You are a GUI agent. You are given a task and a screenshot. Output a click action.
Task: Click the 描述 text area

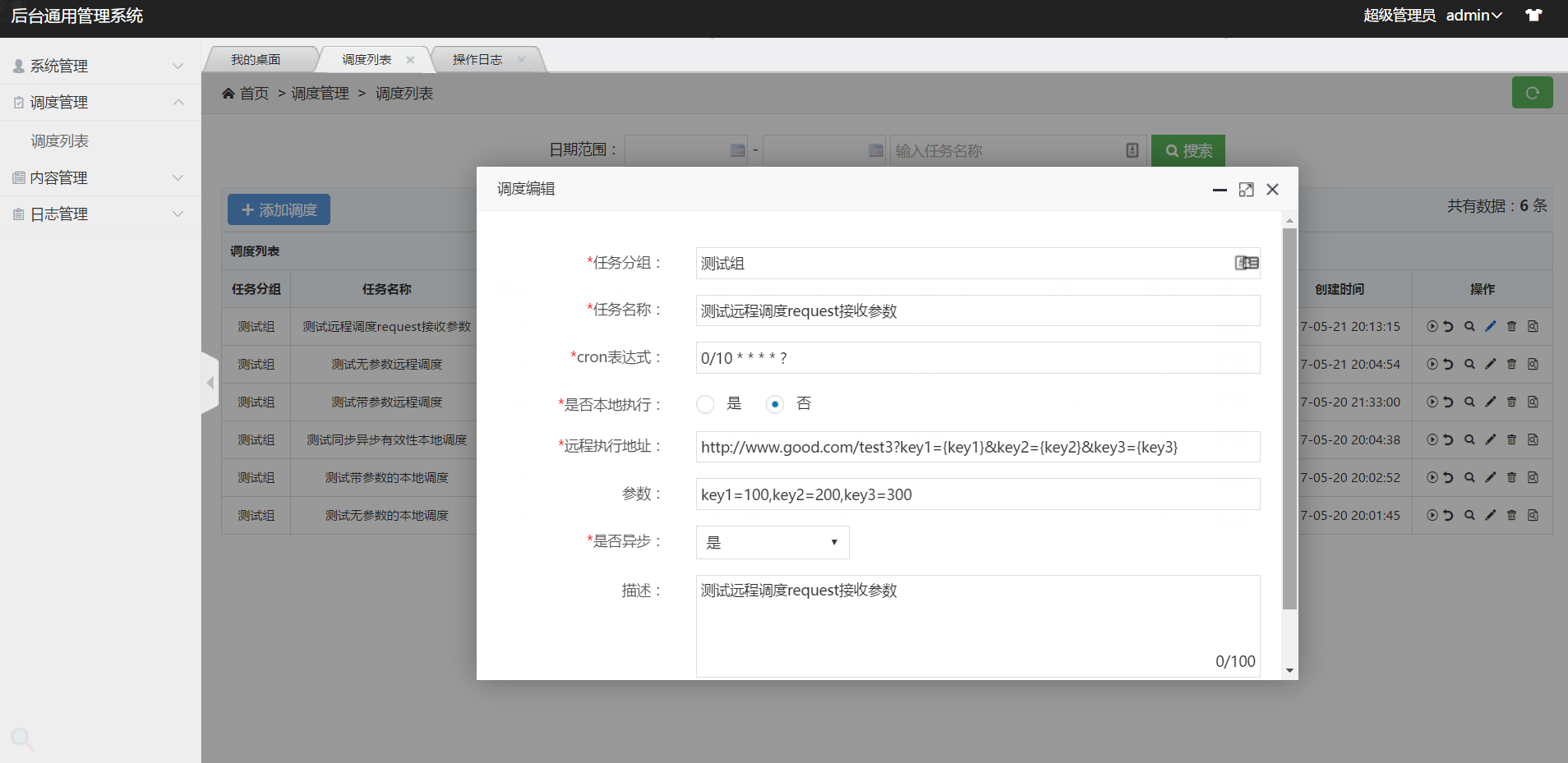(x=978, y=626)
